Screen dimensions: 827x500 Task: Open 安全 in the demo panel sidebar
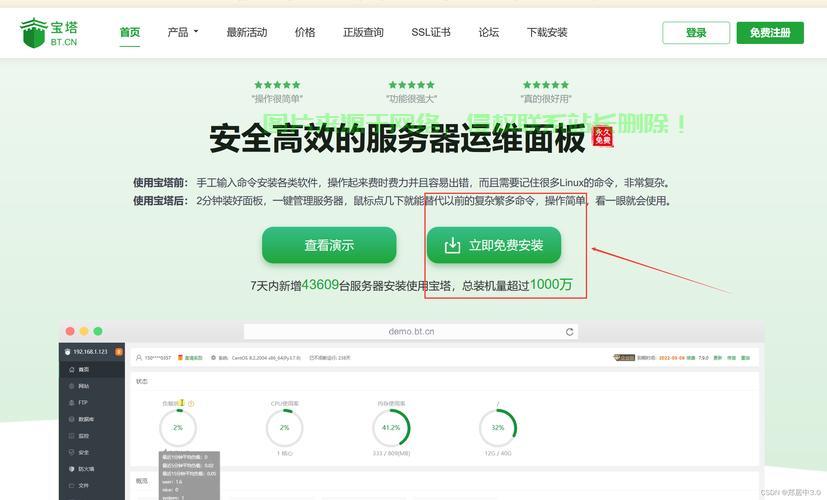[x=92, y=452]
